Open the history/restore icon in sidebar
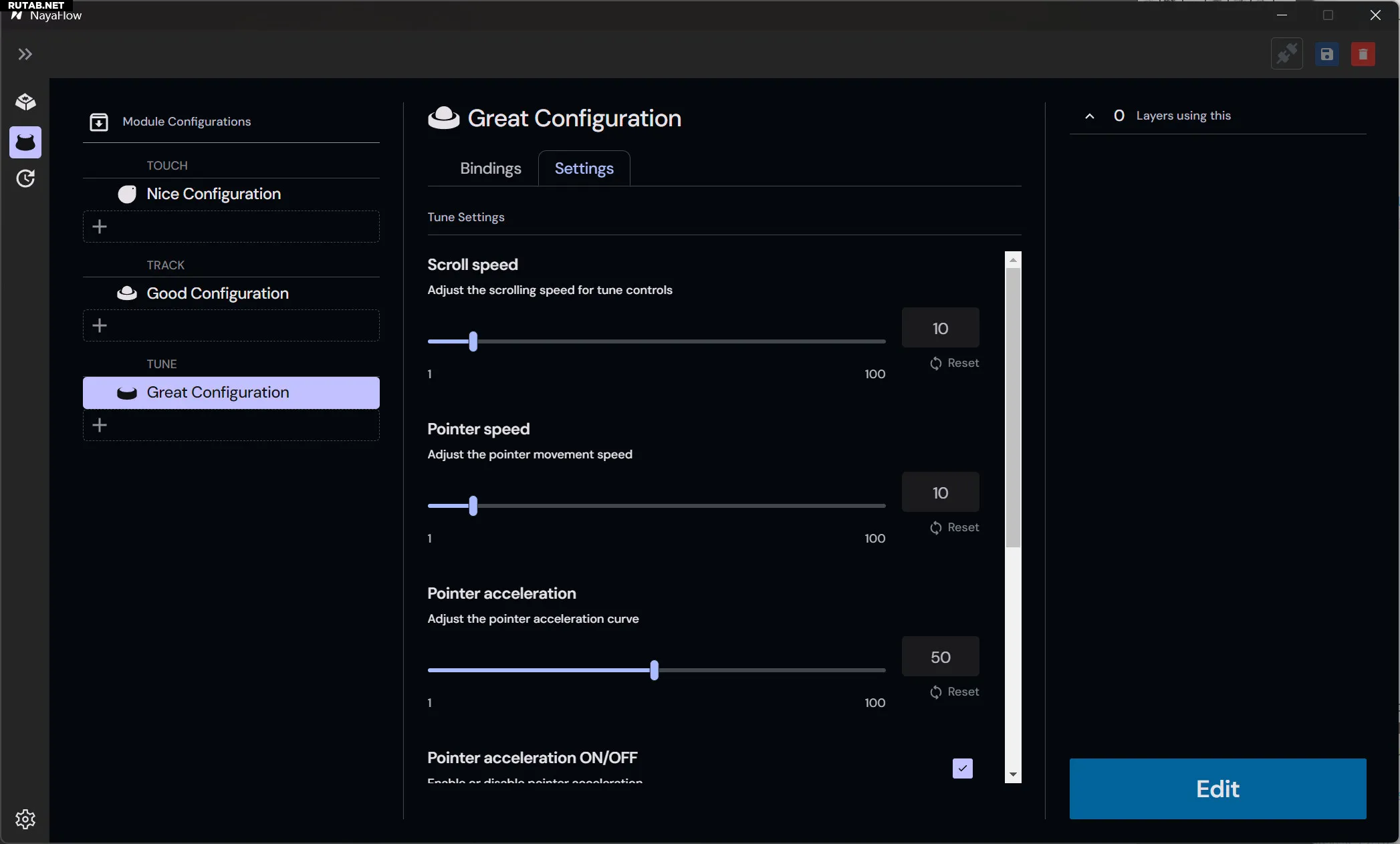The width and height of the screenshot is (1400, 844). [x=25, y=178]
